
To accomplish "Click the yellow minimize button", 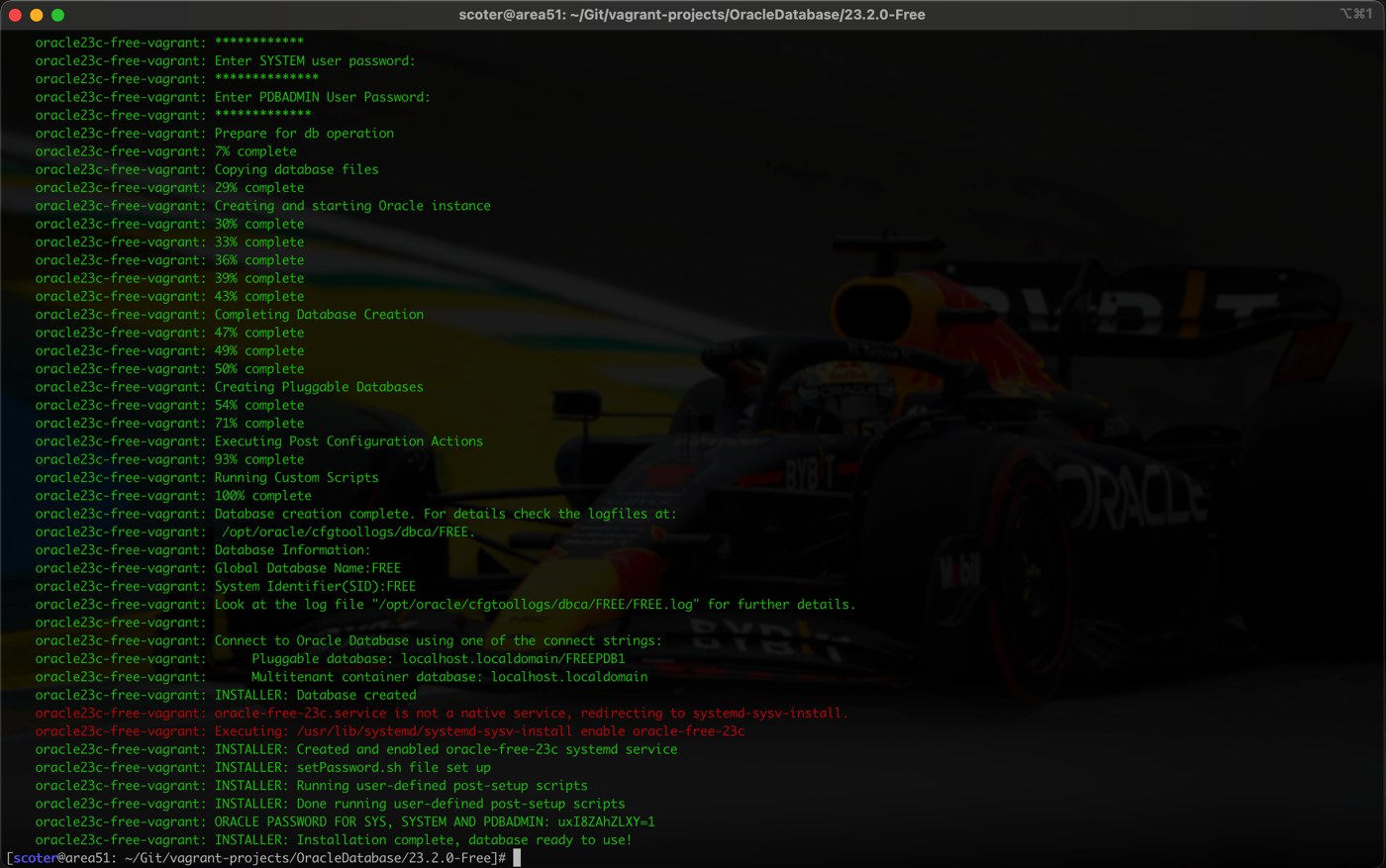I will 37,14.
